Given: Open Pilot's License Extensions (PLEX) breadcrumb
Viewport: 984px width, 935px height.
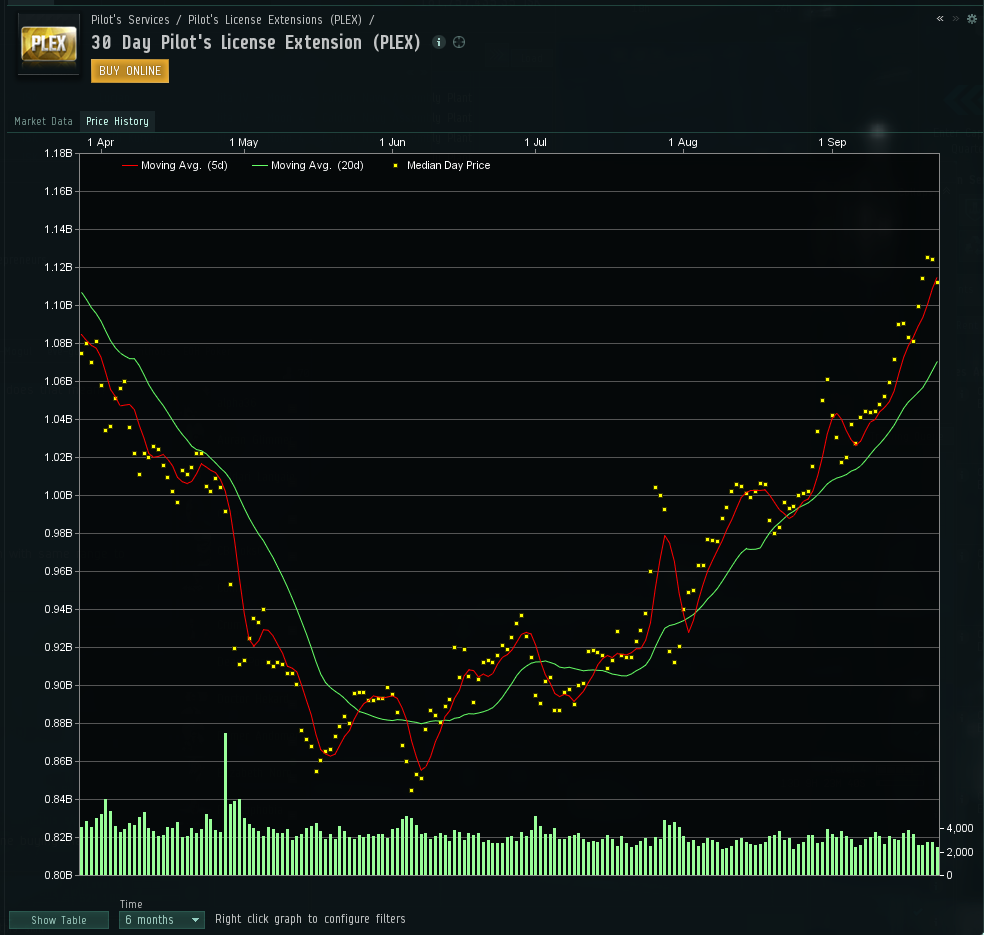Looking at the screenshot, I should pyautogui.click(x=275, y=20).
